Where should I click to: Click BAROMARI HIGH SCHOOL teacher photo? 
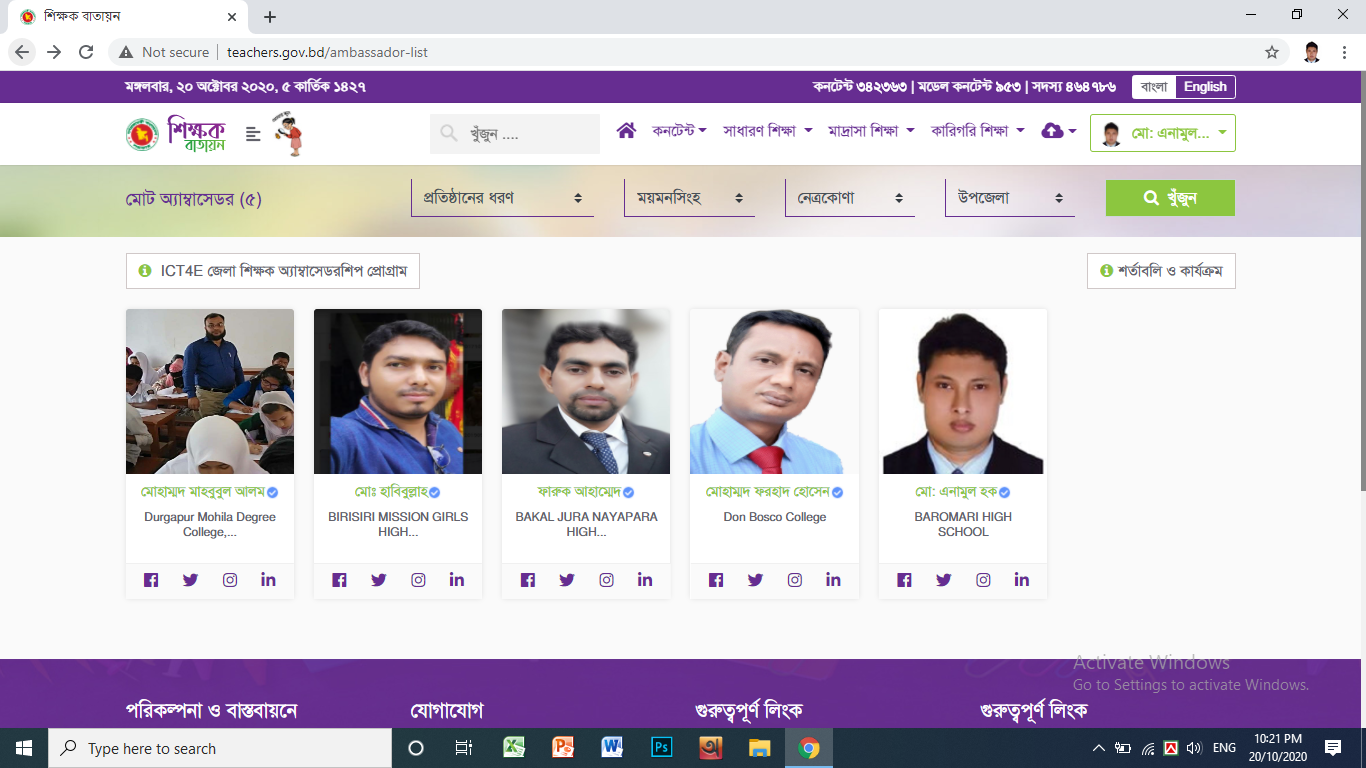pos(963,391)
